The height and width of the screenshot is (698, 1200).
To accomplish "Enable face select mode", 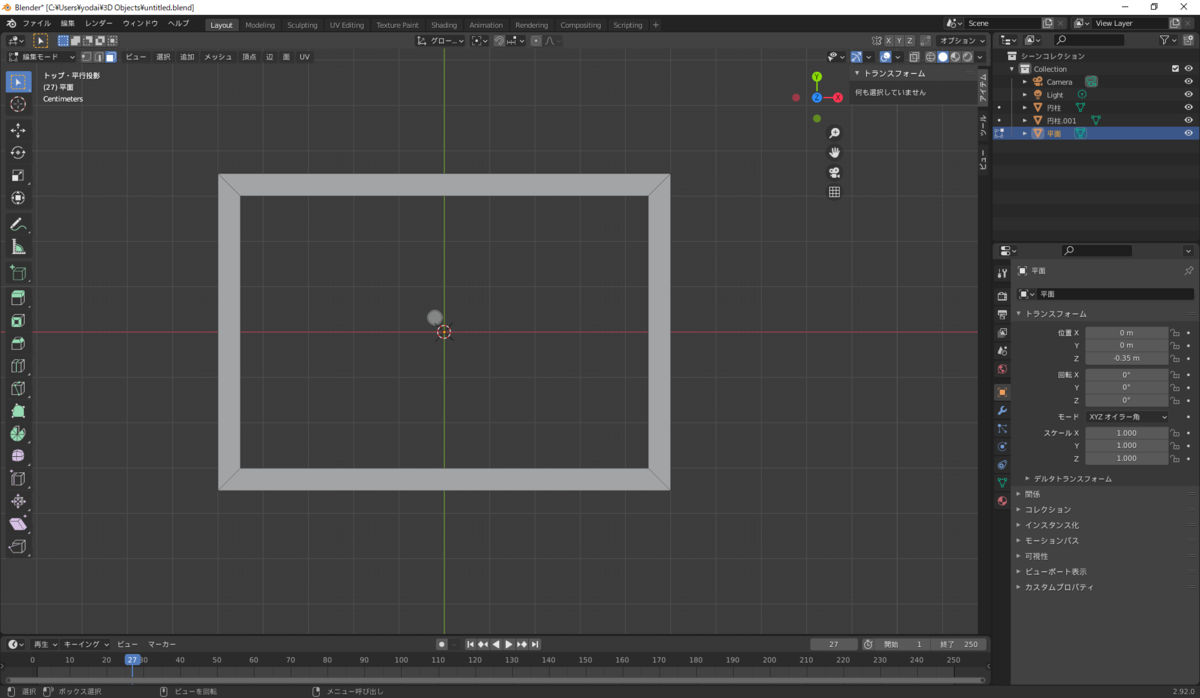I will tap(110, 57).
